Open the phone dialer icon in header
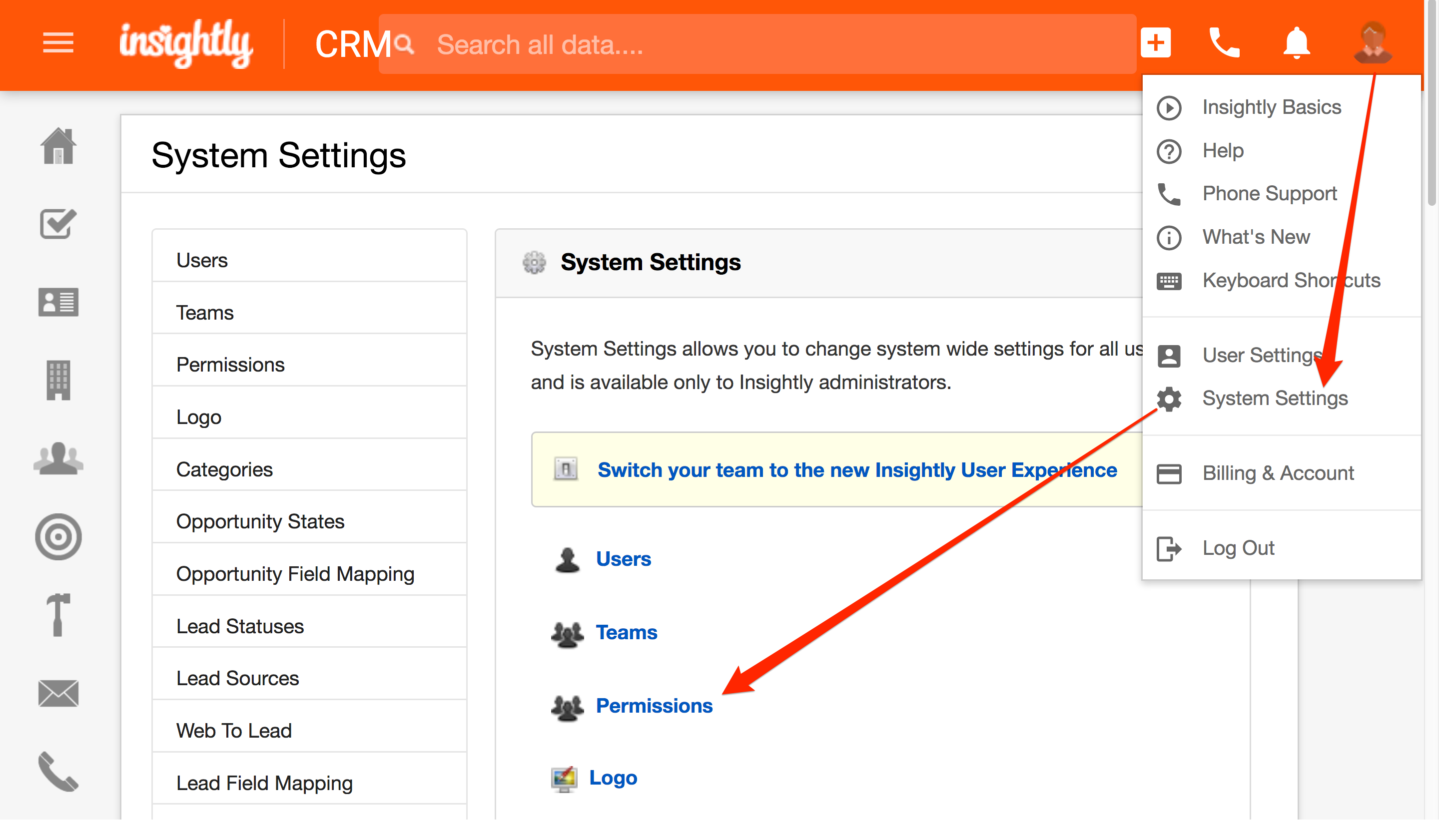This screenshot has width=1439, height=840. click(1224, 43)
